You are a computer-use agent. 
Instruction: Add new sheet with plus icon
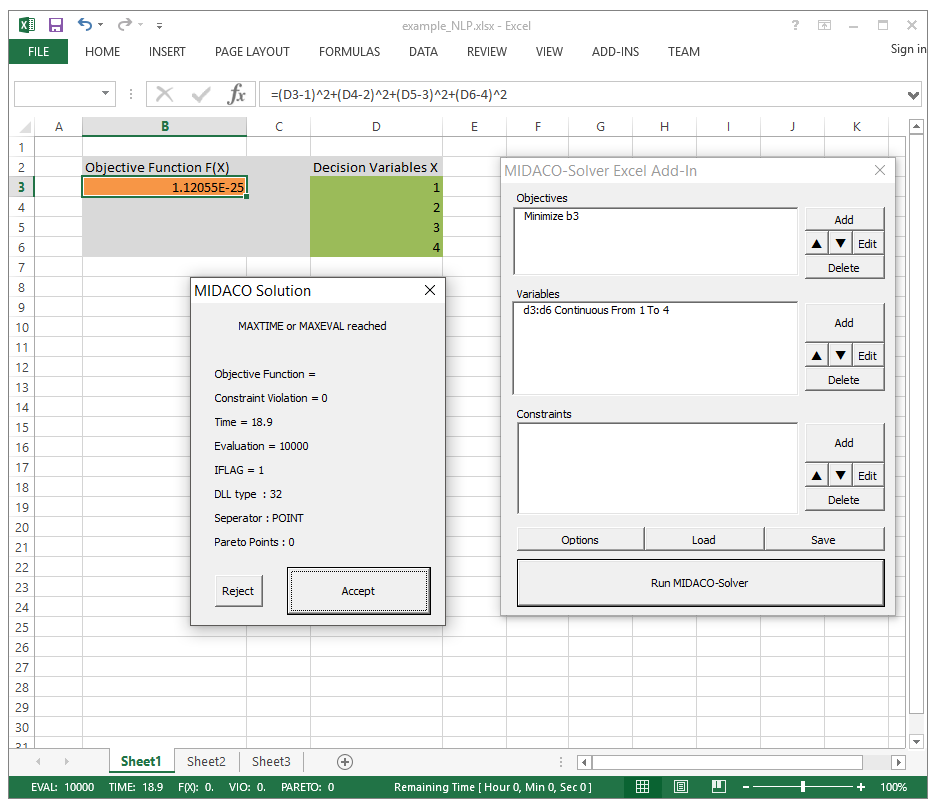click(344, 762)
